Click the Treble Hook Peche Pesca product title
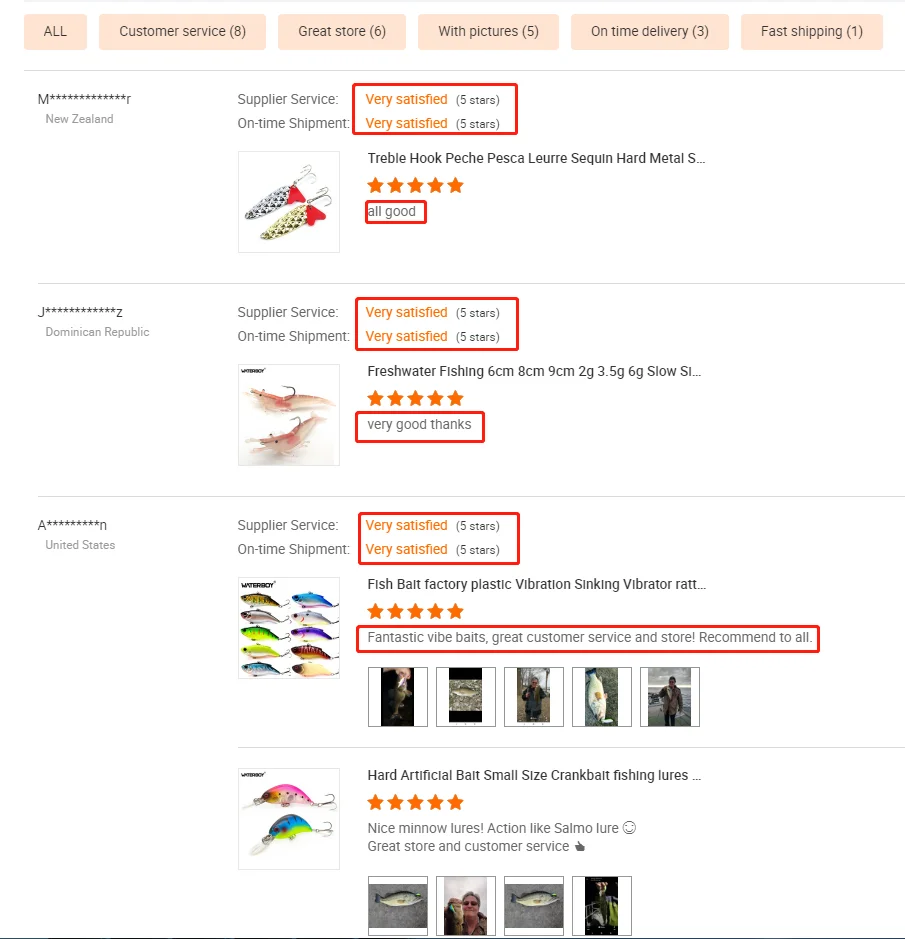This screenshot has height=939, width=905. 536,158
